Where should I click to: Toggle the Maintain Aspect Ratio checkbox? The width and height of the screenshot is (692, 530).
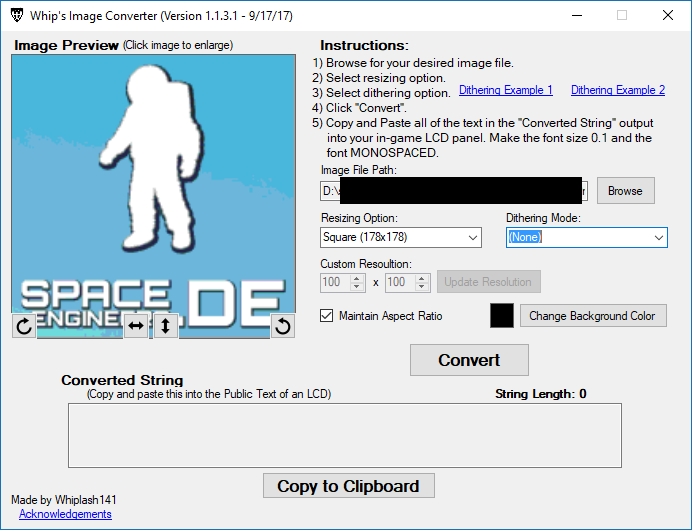click(x=327, y=316)
